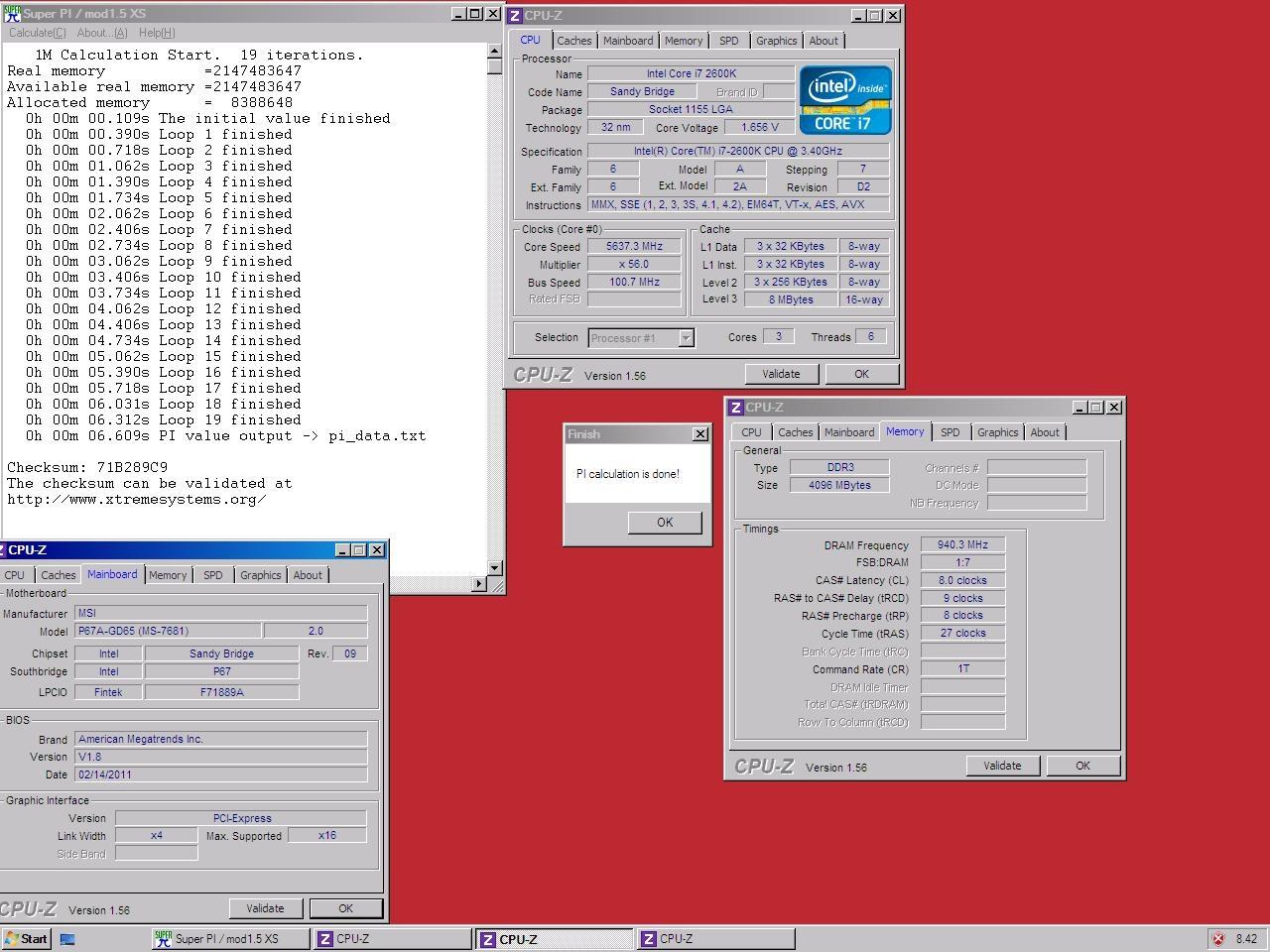Click the CPU-Z processor window title icon
The image size is (1270, 952).
tap(515, 16)
